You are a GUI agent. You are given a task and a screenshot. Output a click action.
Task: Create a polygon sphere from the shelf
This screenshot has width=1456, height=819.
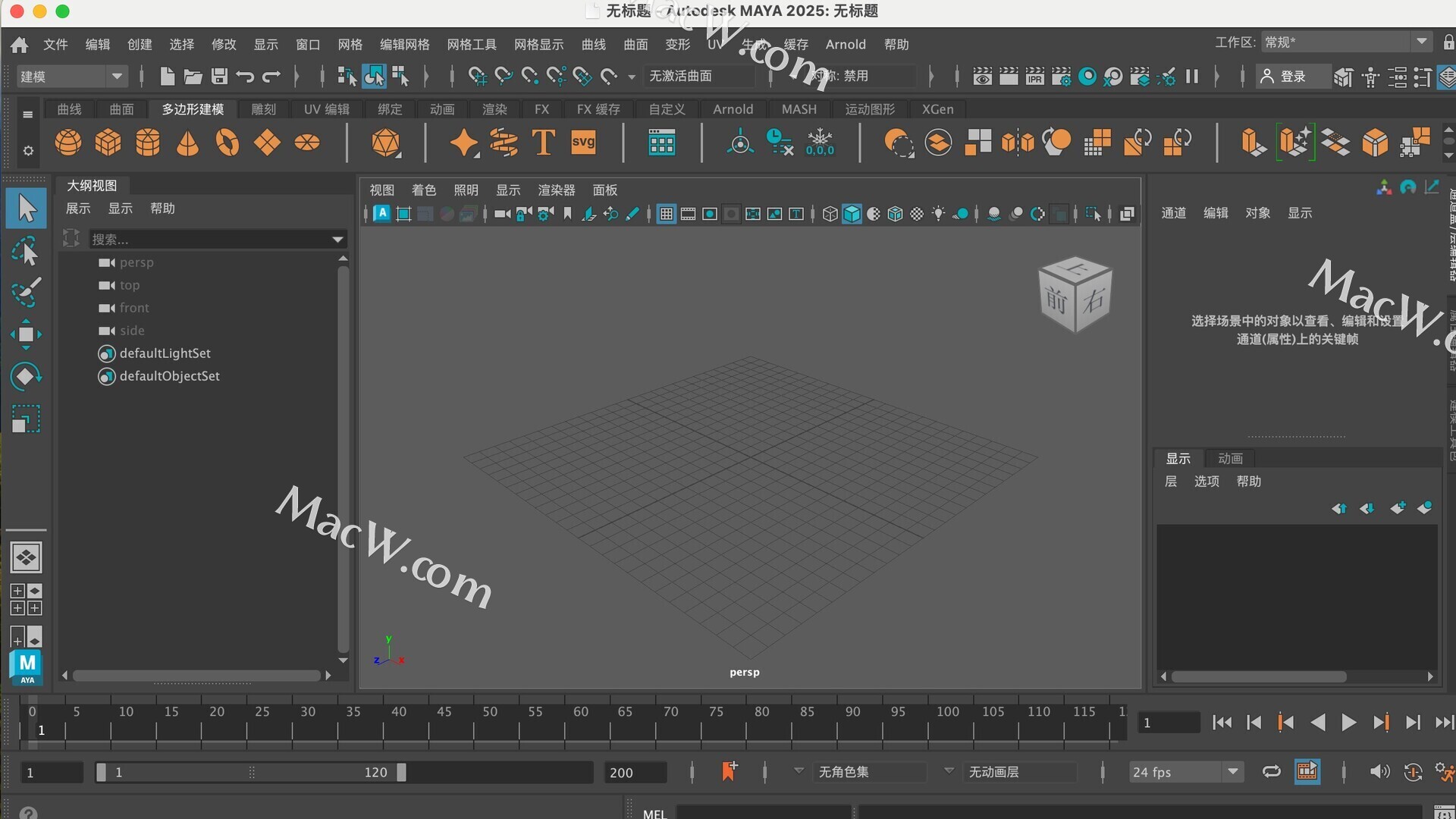68,143
